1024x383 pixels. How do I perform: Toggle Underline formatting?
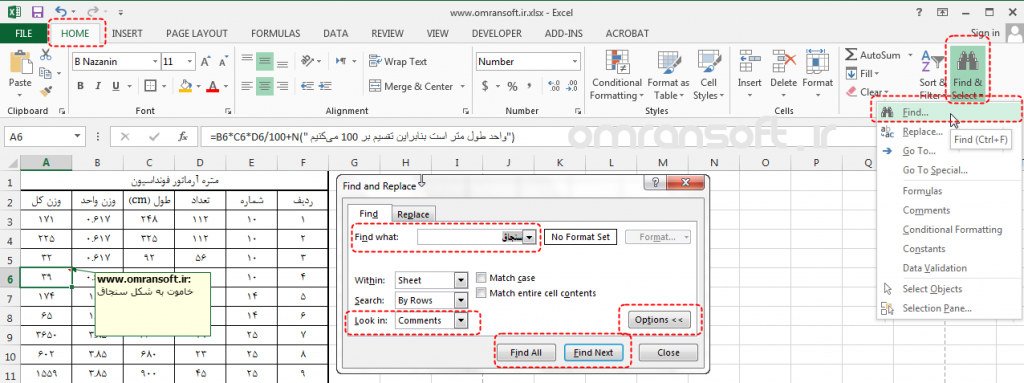tap(116, 86)
